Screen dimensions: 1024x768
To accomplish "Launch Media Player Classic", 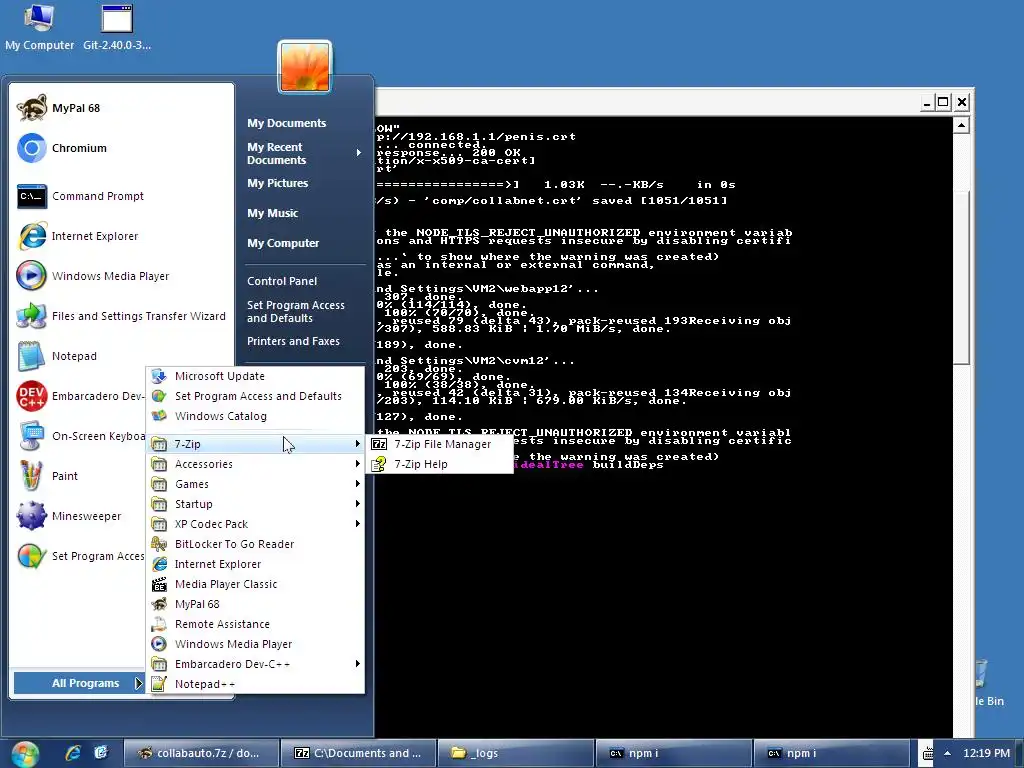I will pos(256,584).
